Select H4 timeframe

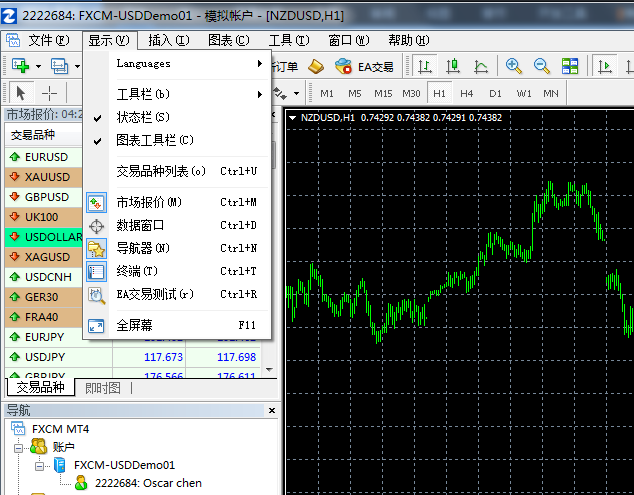(467, 93)
